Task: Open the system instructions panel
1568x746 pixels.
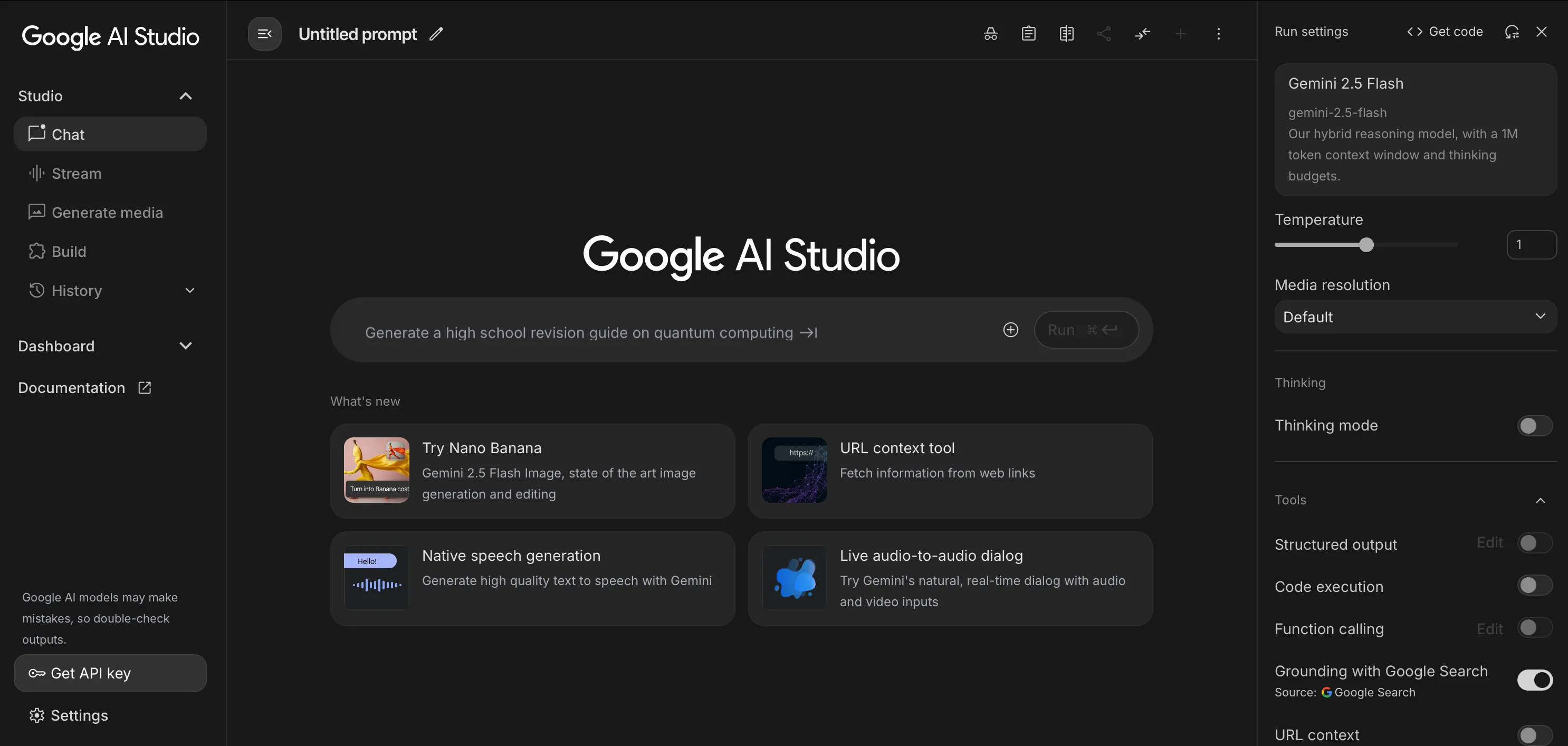Action: [x=1028, y=33]
